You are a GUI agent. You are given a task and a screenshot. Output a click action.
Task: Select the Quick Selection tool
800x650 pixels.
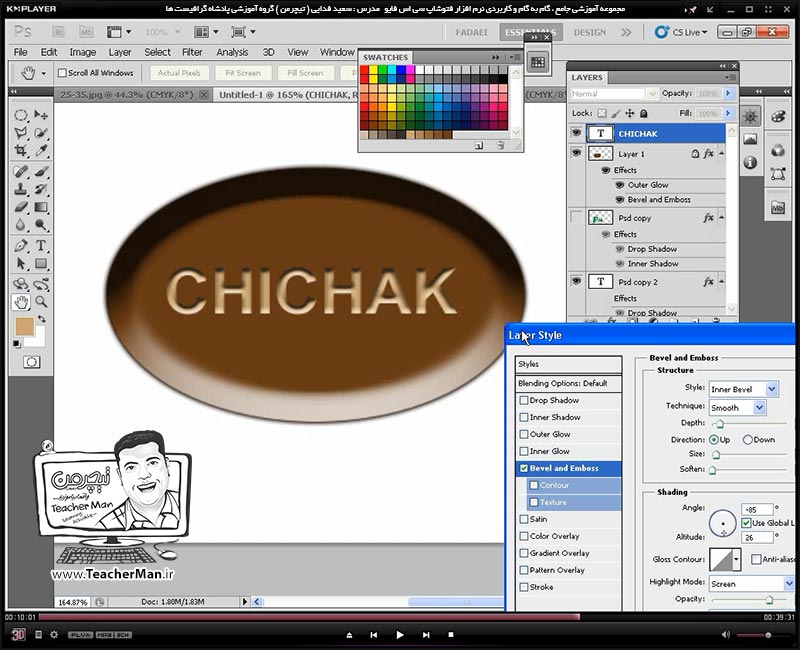41,133
